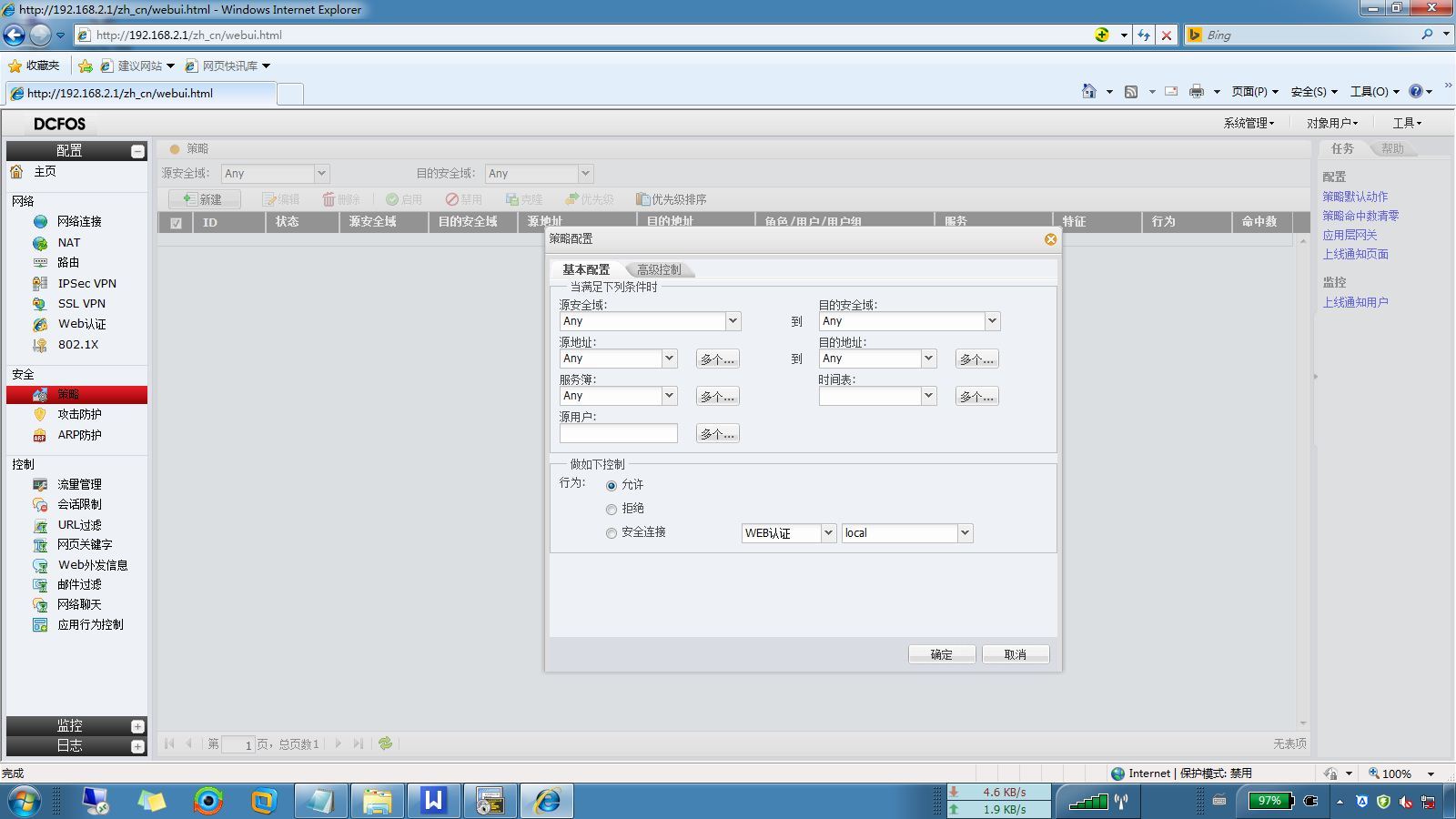Open 网络连接 network connection icon
Screen dimensions: 1456x819
click(x=40, y=221)
